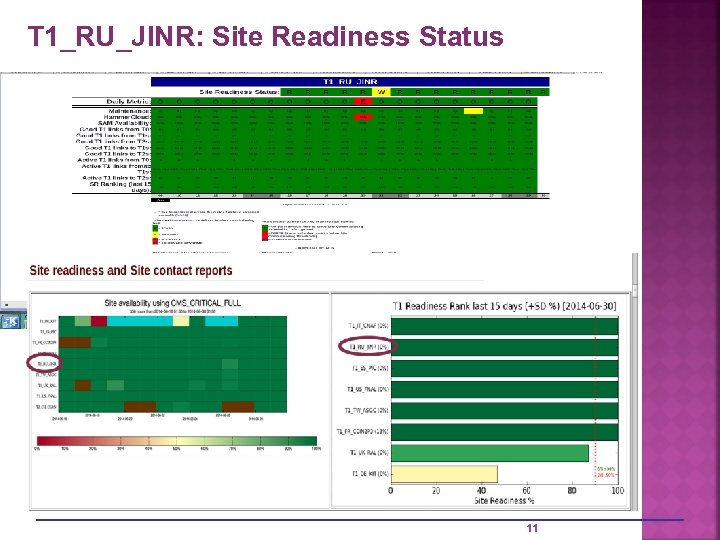
Task: Select the 'Active T1 links to T2s:' label
Action: (116, 178)
